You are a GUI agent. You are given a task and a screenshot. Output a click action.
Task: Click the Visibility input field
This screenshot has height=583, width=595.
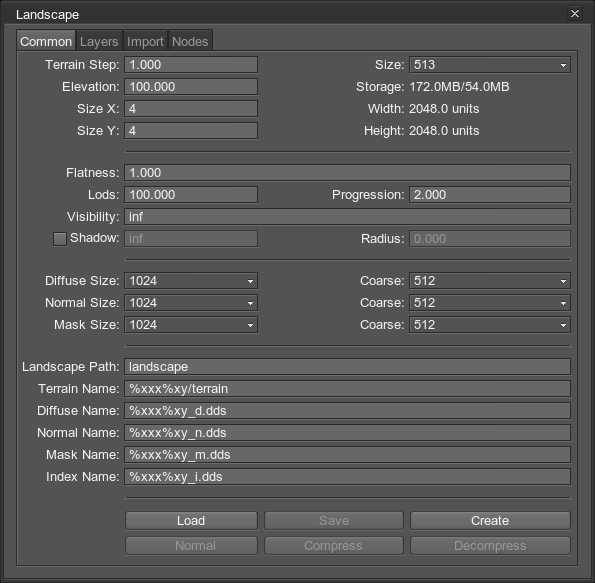tap(347, 217)
